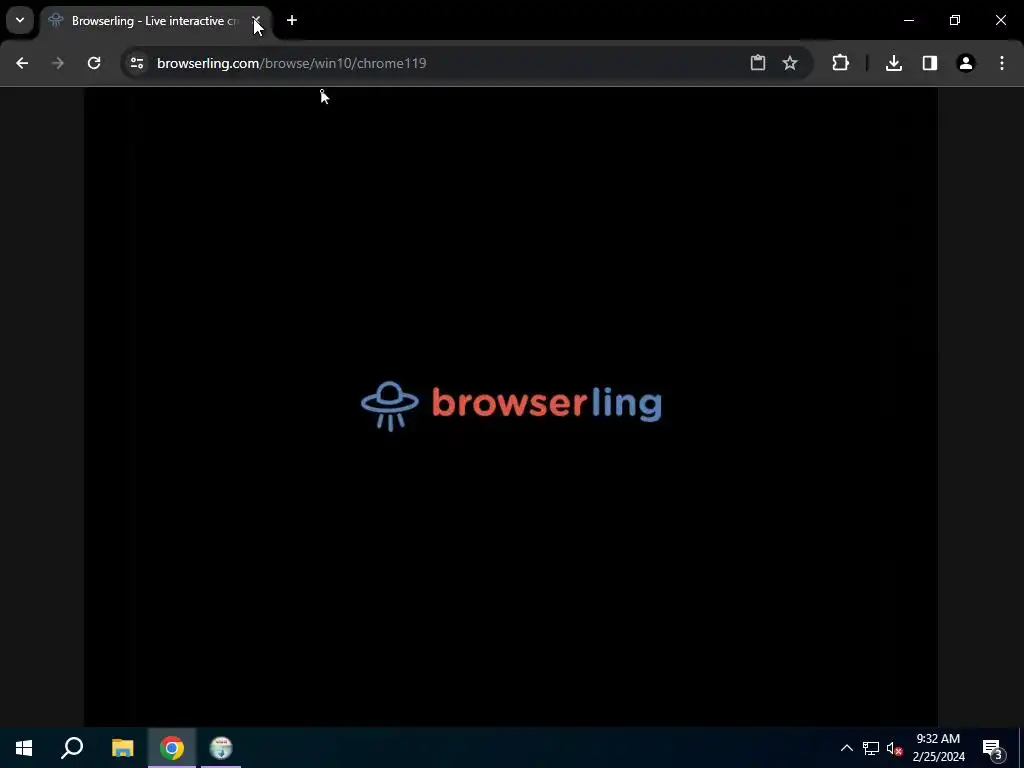This screenshot has width=1024, height=768.
Task: Open the Chrome three-dot menu
Action: point(1002,63)
